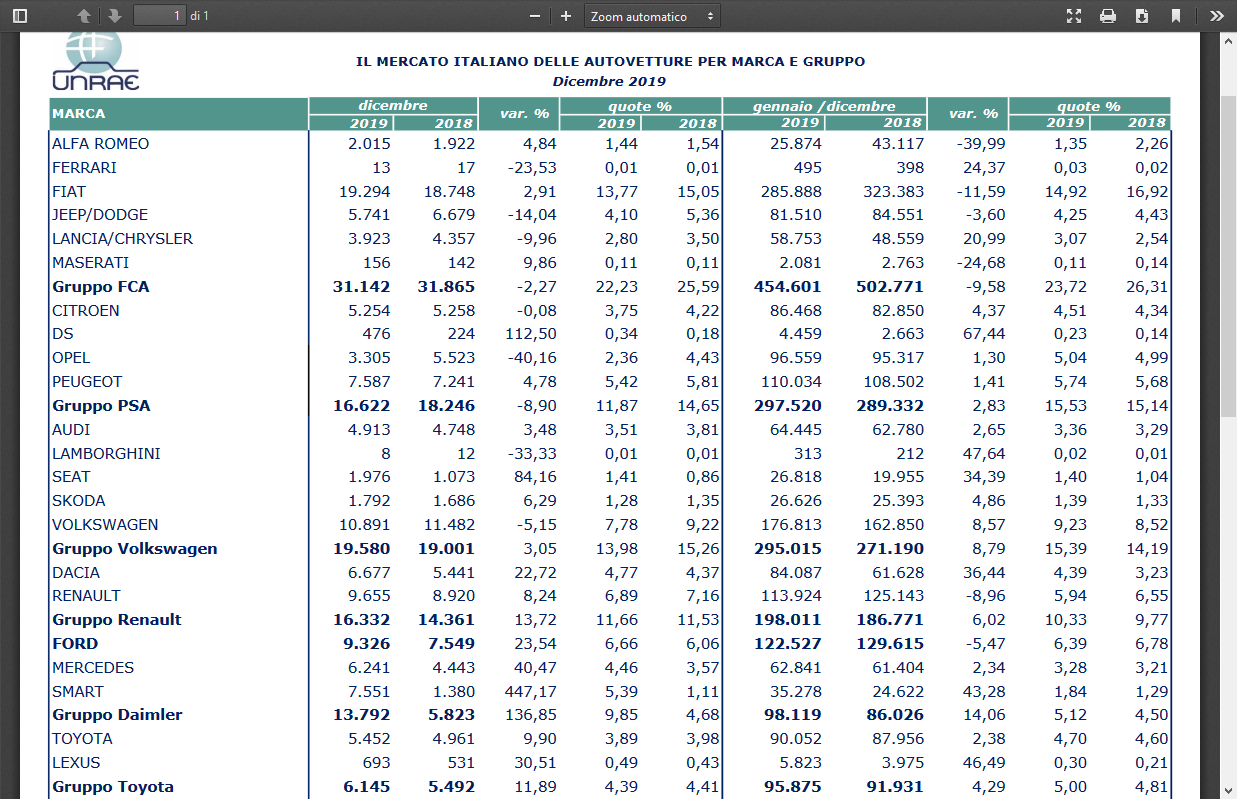Download the PDF file

1142,16
